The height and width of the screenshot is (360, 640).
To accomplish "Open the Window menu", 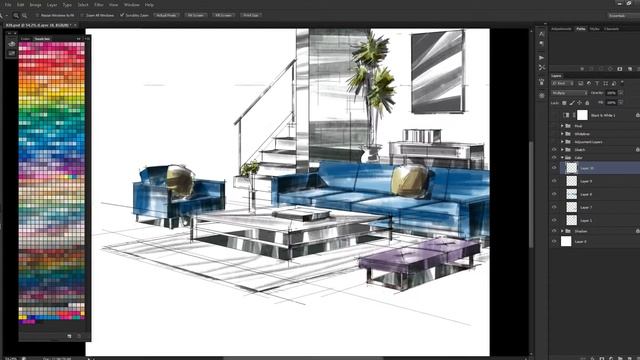I will [x=131, y=5].
